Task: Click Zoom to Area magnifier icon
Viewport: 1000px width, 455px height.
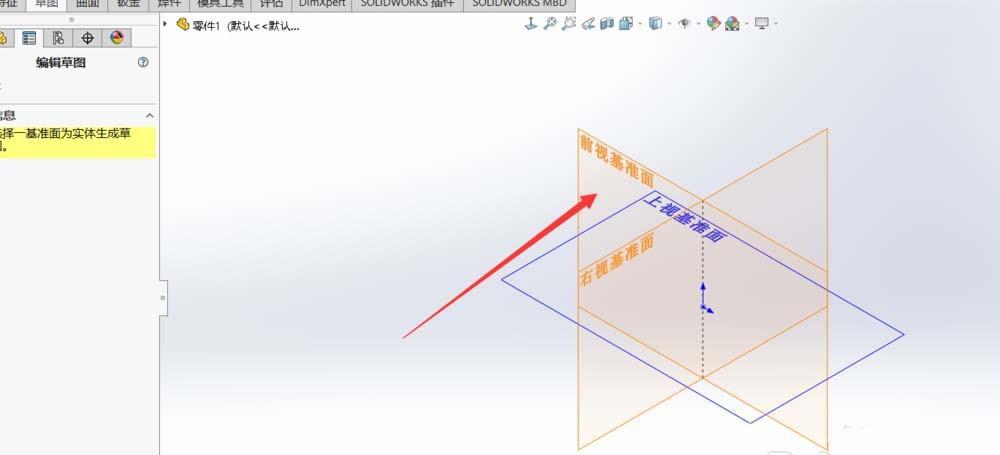Action: click(569, 24)
